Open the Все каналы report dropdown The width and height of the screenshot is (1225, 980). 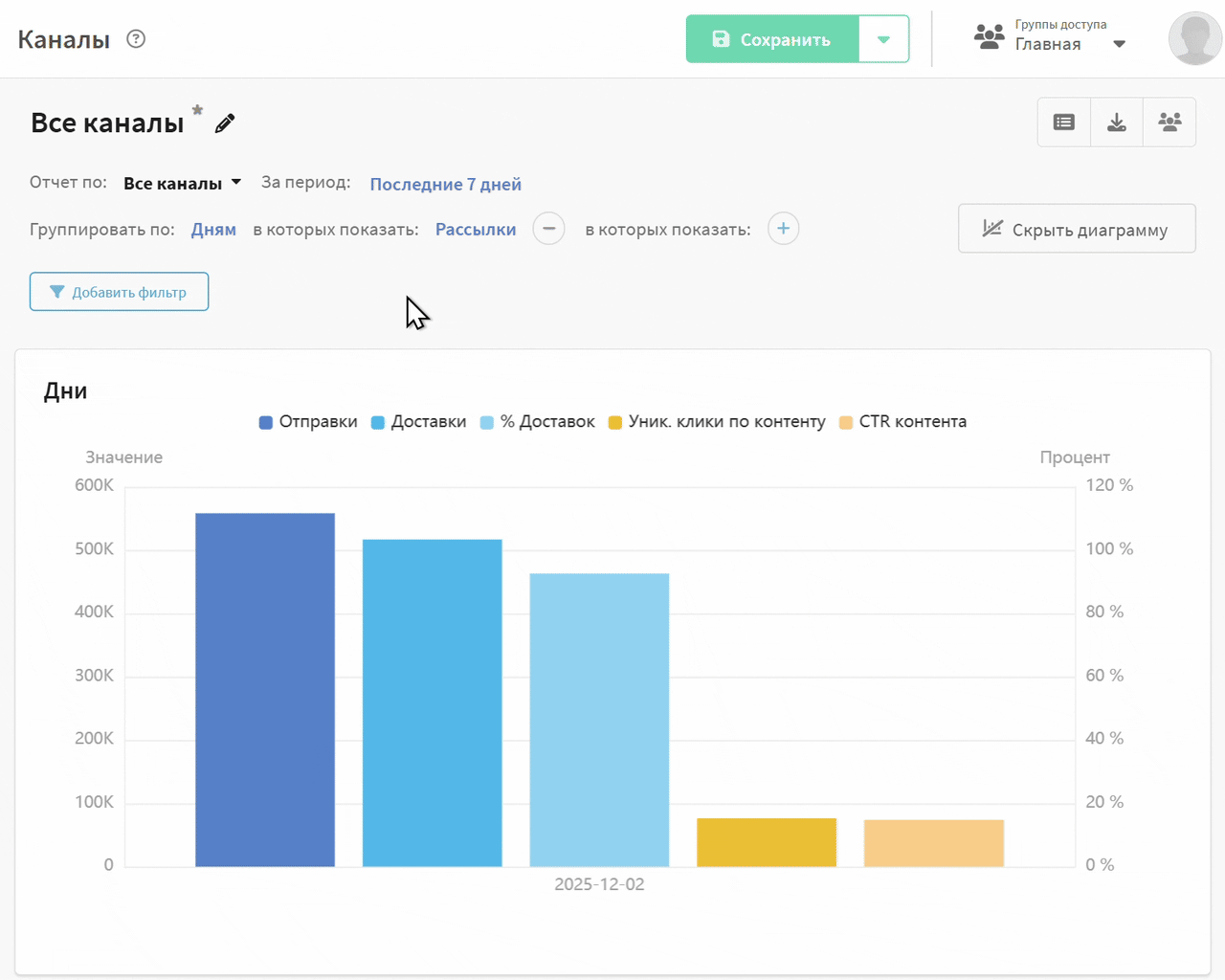[x=182, y=184]
